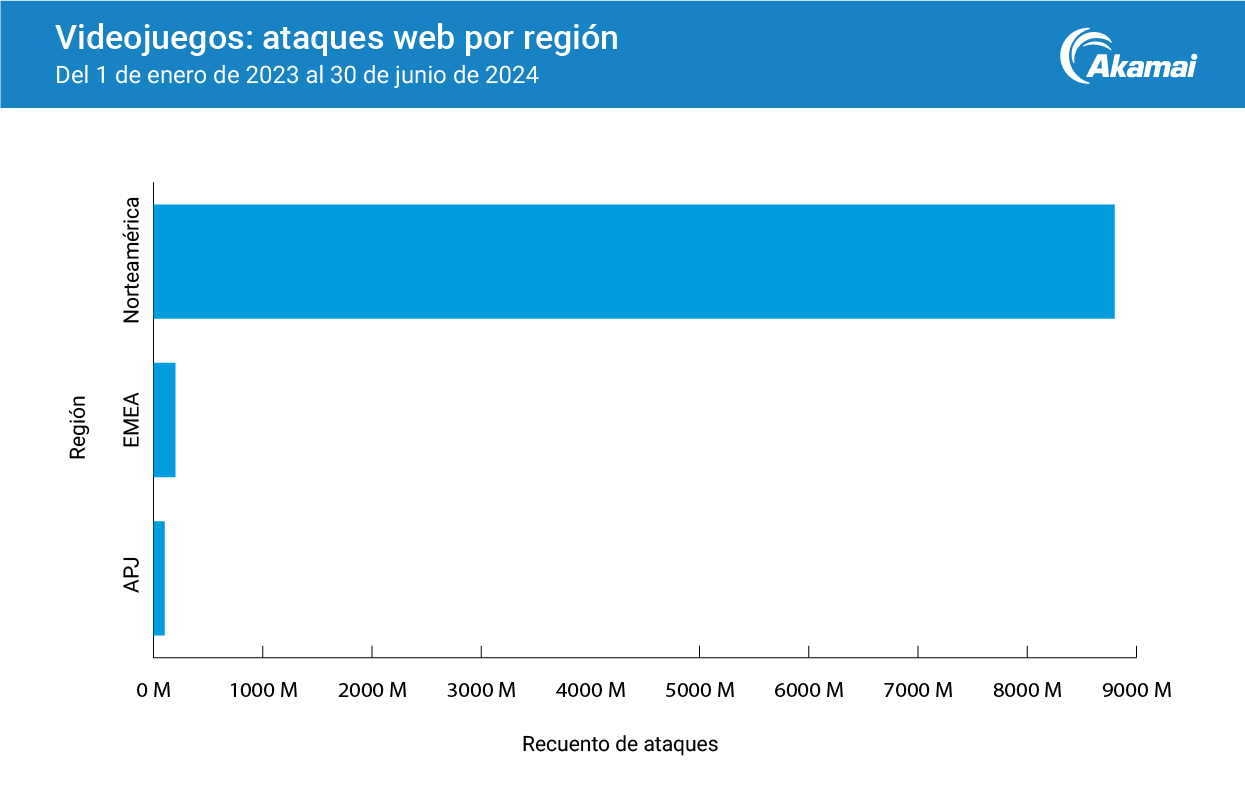1245x800 pixels.
Task: Click the 'Región' y-axis title
Action: pyautogui.click(x=78, y=427)
